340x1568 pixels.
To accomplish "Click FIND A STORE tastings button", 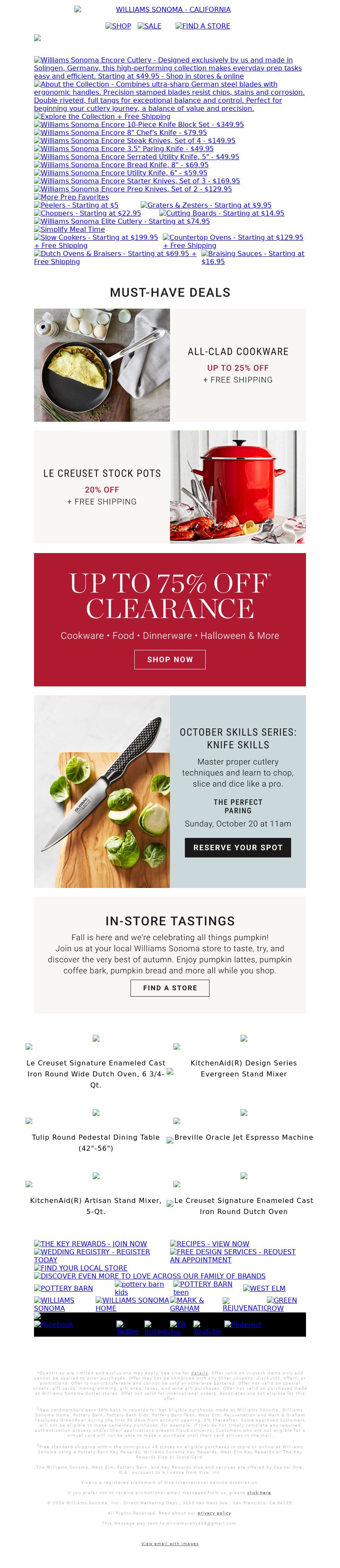I will tap(170, 988).
